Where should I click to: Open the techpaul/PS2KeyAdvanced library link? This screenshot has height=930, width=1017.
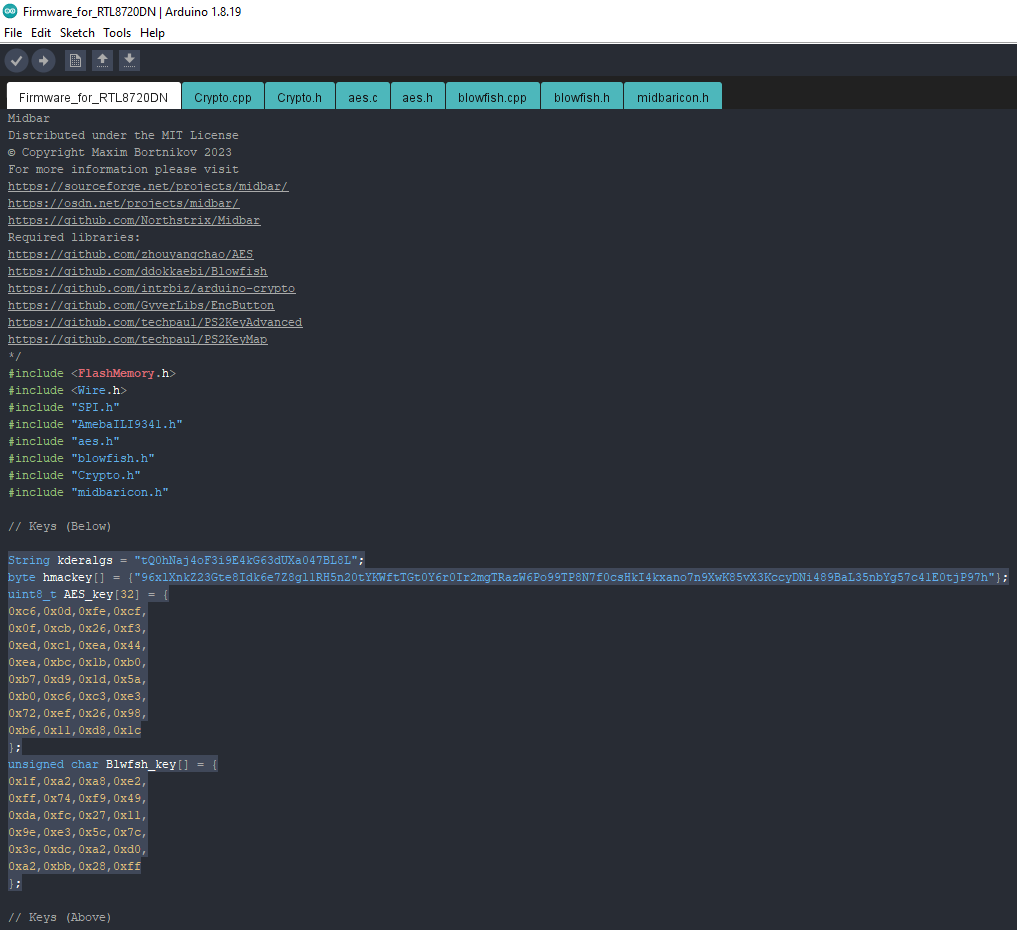click(x=155, y=322)
